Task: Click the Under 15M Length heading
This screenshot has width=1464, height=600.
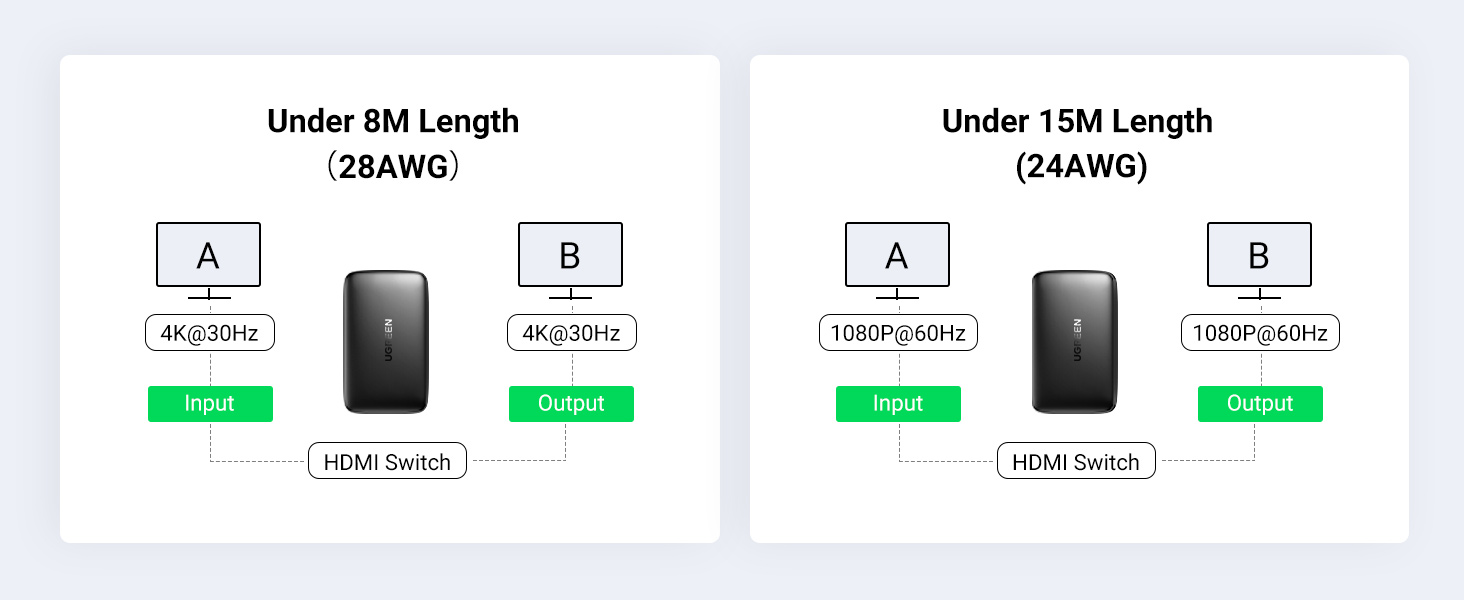Action: click(1077, 122)
